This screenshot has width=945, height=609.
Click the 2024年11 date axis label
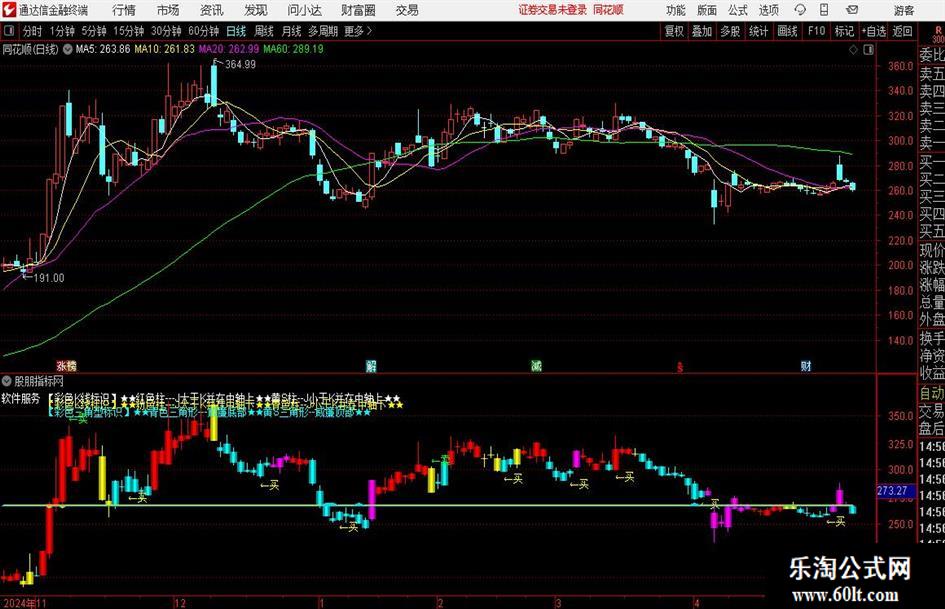coord(25,603)
